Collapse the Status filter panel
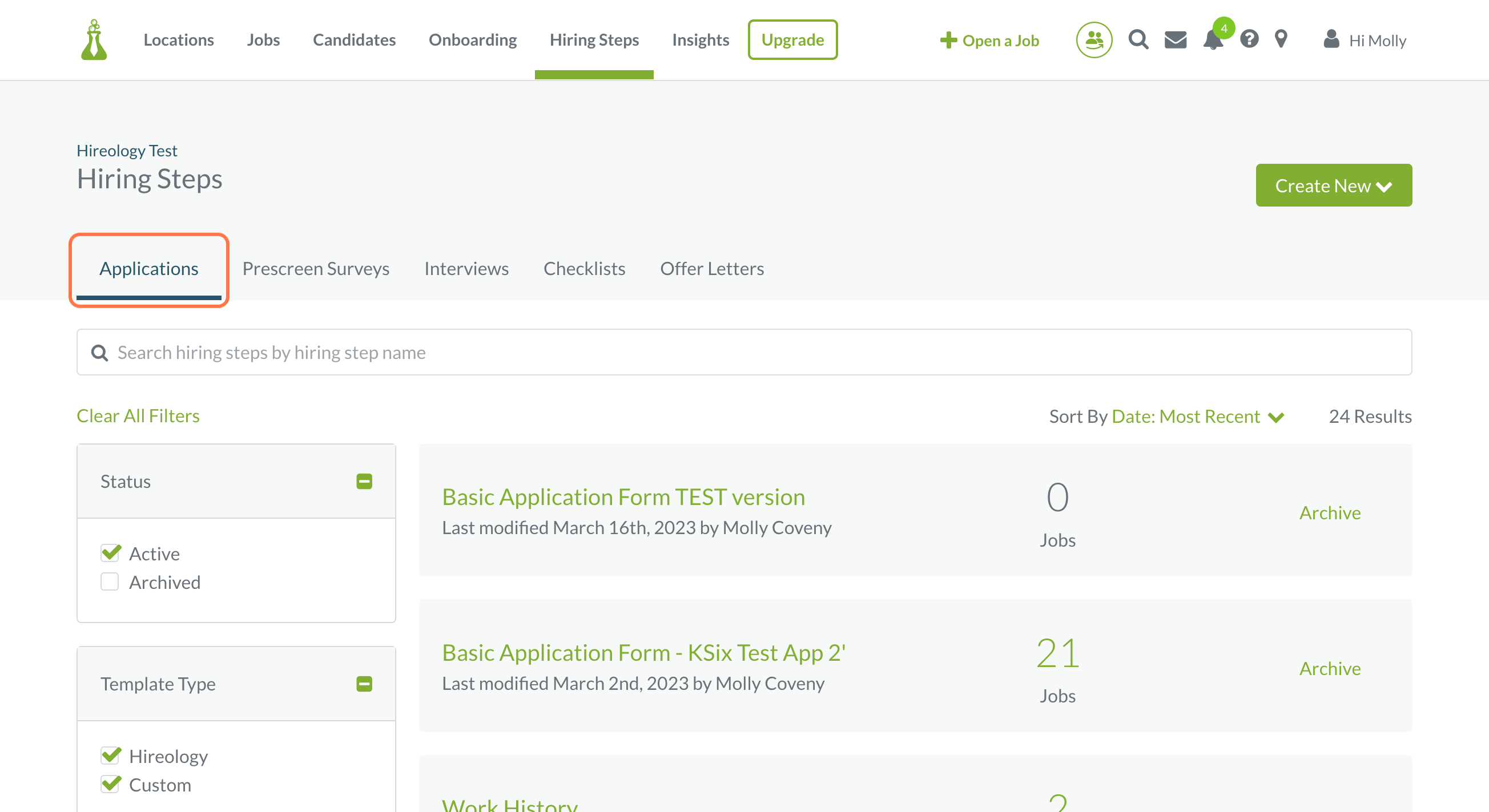This screenshot has width=1489, height=812. coord(364,481)
